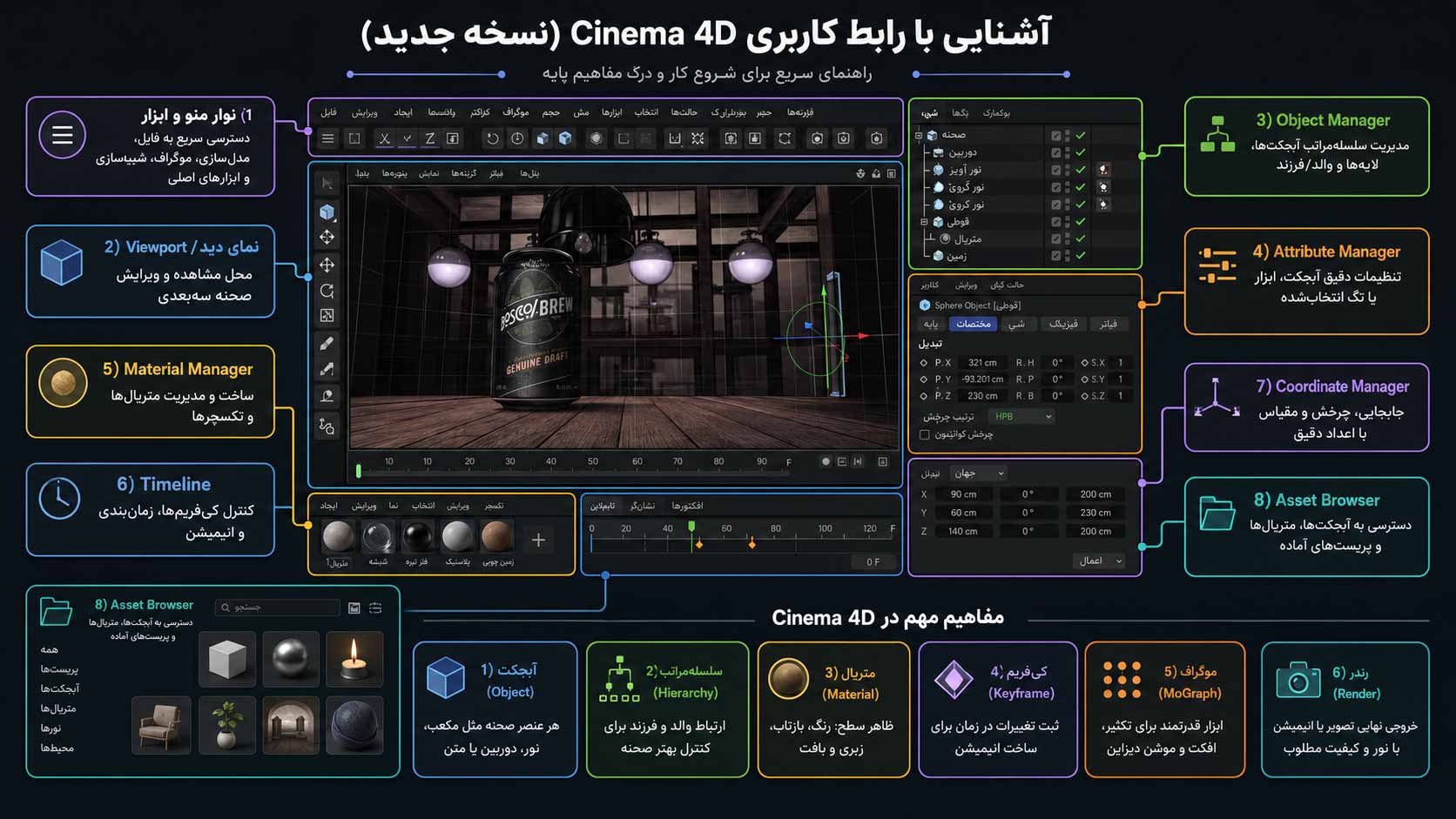This screenshot has height=819, width=1456.
Task: Click the viewport navigation icon at top-right
Action: [860, 173]
